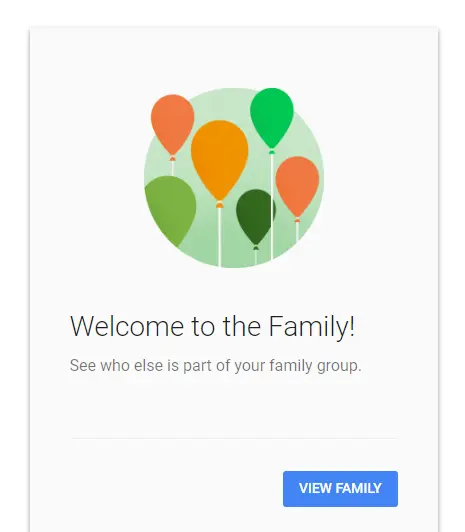465x532 pixels.
Task: Select the bright green balloon
Action: click(272, 117)
